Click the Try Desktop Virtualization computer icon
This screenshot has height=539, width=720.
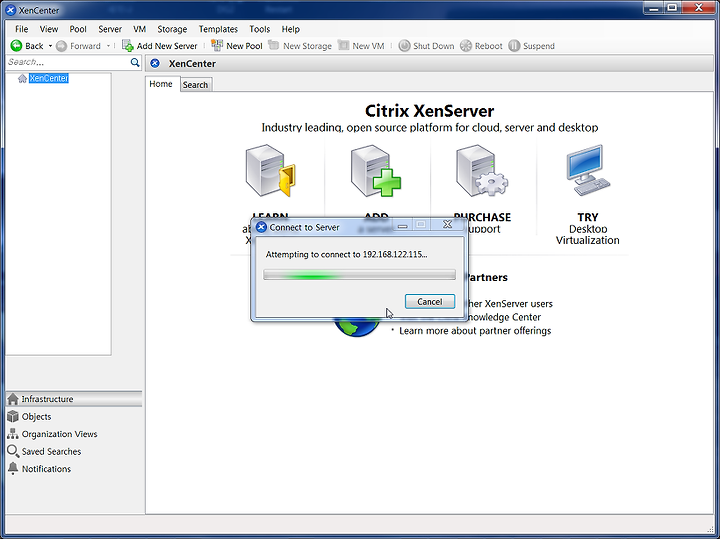click(588, 170)
